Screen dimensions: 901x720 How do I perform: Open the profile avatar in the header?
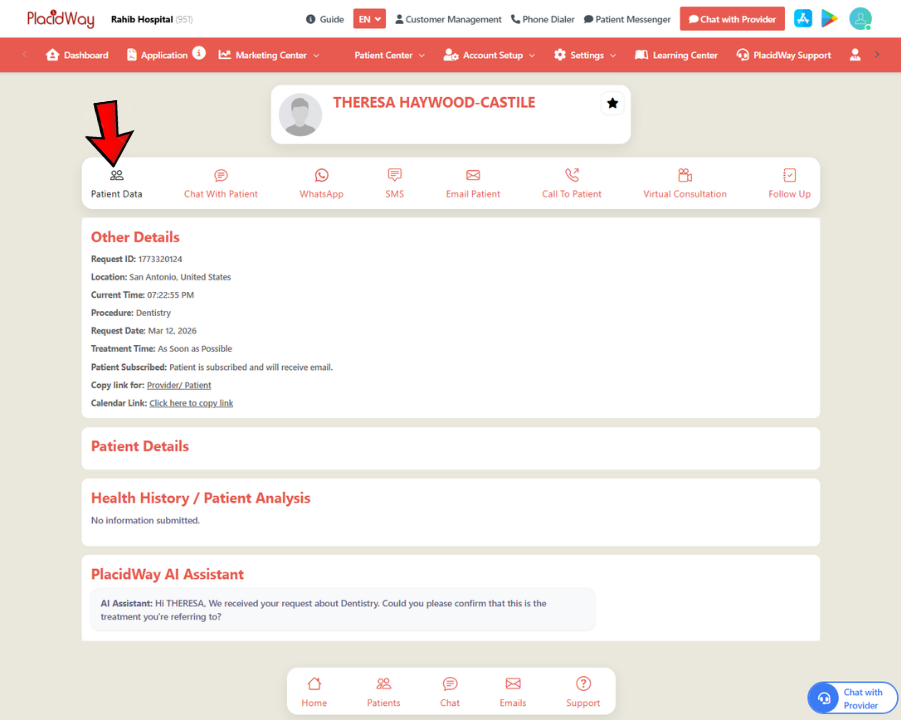click(x=860, y=18)
